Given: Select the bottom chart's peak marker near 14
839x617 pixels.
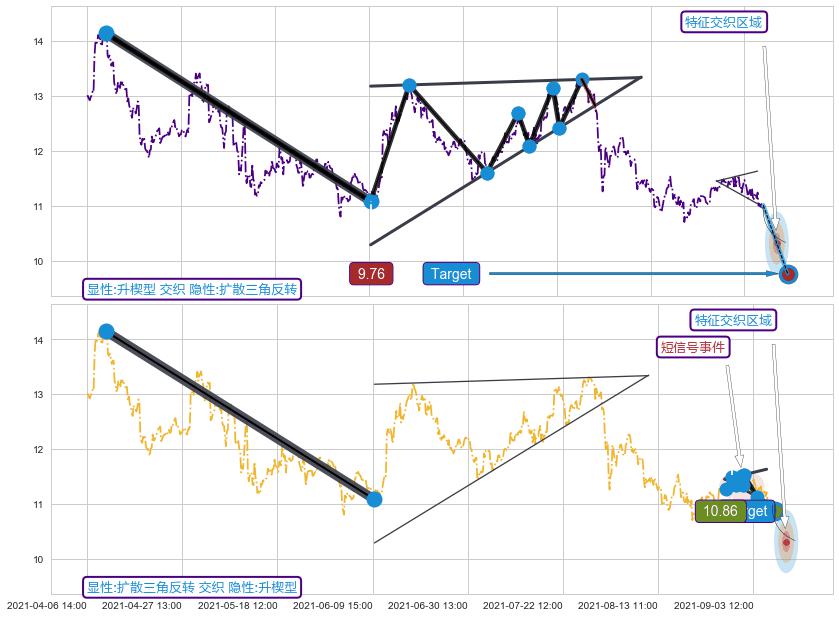Looking at the screenshot, I should pos(106,331).
